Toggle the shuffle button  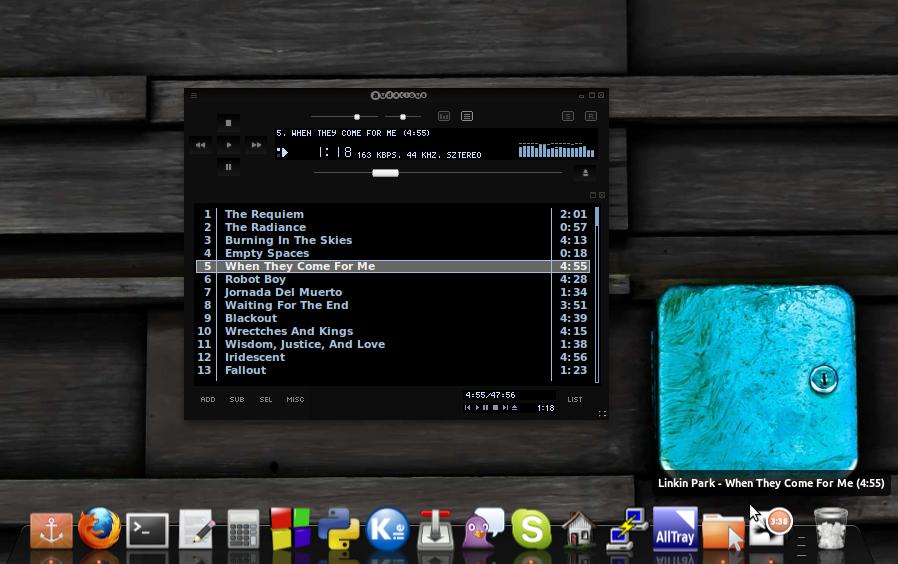coord(568,116)
